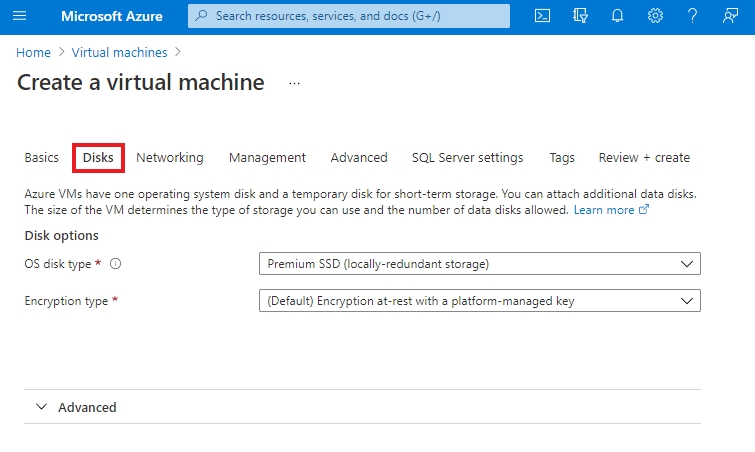Open the Encryption type dropdown
This screenshot has width=755, height=452.
[x=479, y=301]
